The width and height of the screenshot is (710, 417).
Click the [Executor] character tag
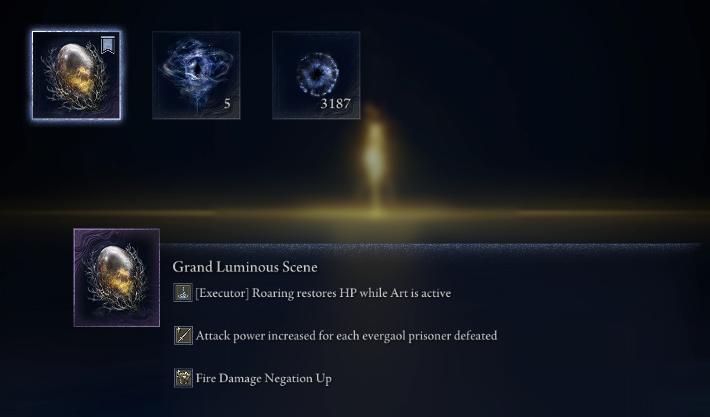222,293
